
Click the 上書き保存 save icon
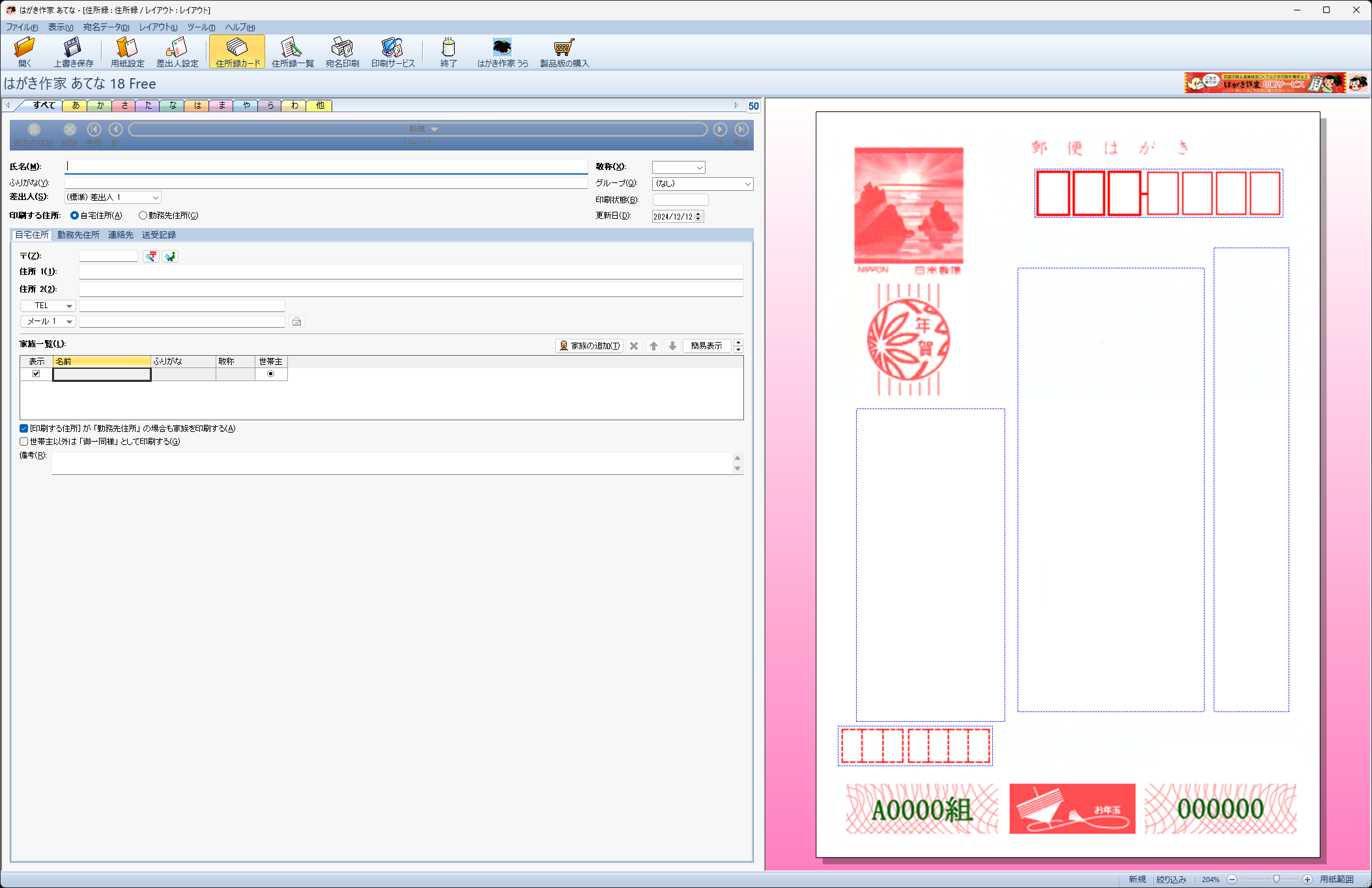pos(72,48)
